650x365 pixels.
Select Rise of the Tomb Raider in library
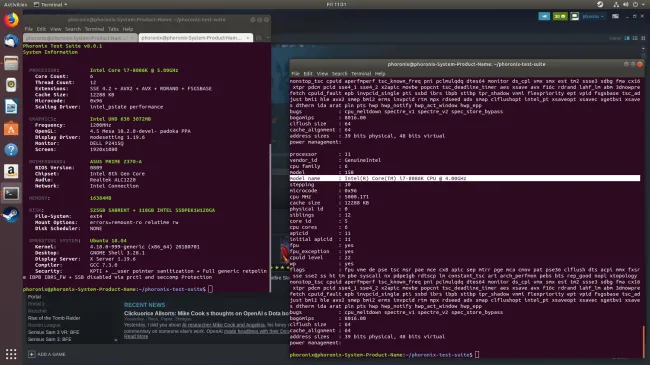54,318
